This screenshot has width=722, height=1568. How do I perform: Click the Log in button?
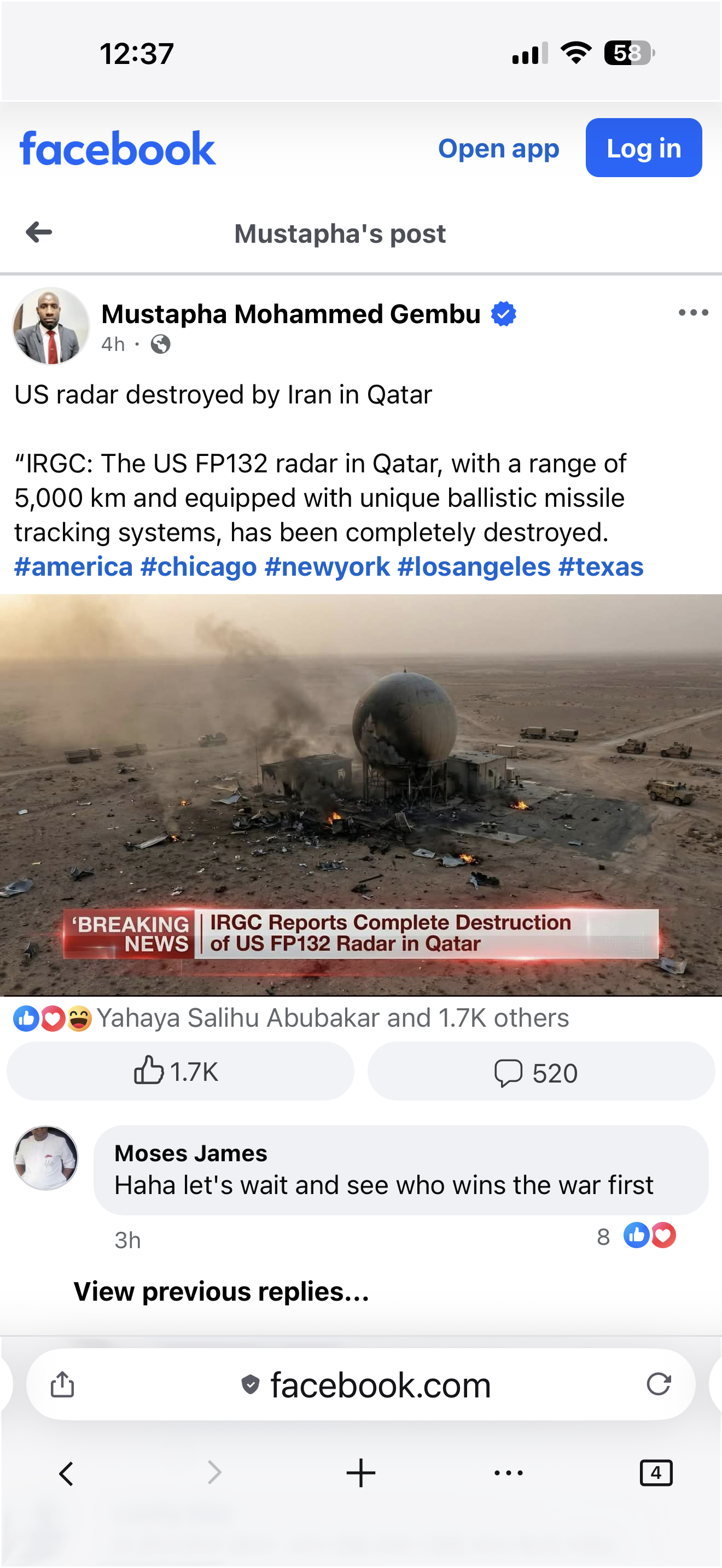(x=643, y=148)
